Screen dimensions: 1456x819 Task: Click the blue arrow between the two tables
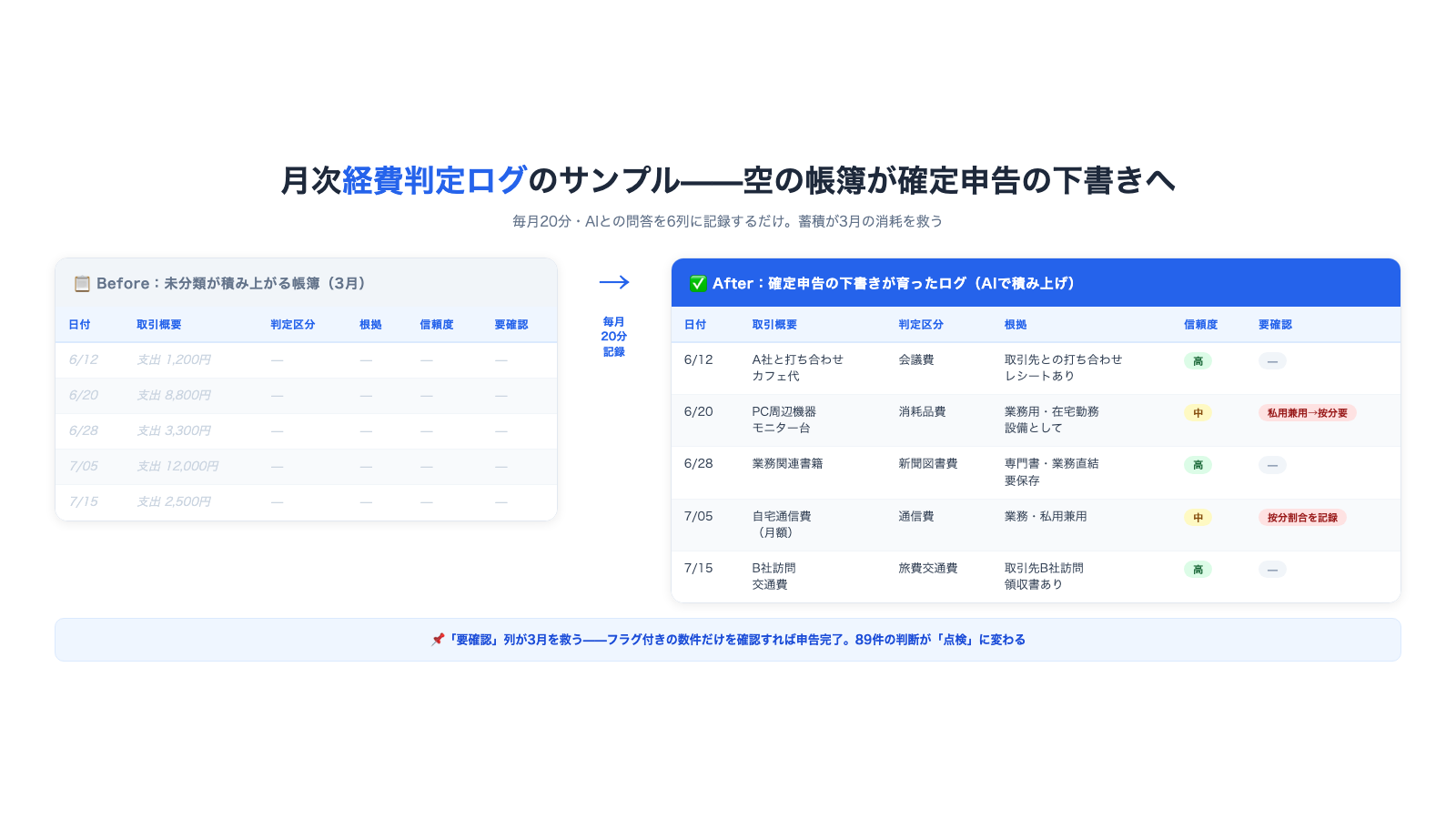(x=614, y=282)
